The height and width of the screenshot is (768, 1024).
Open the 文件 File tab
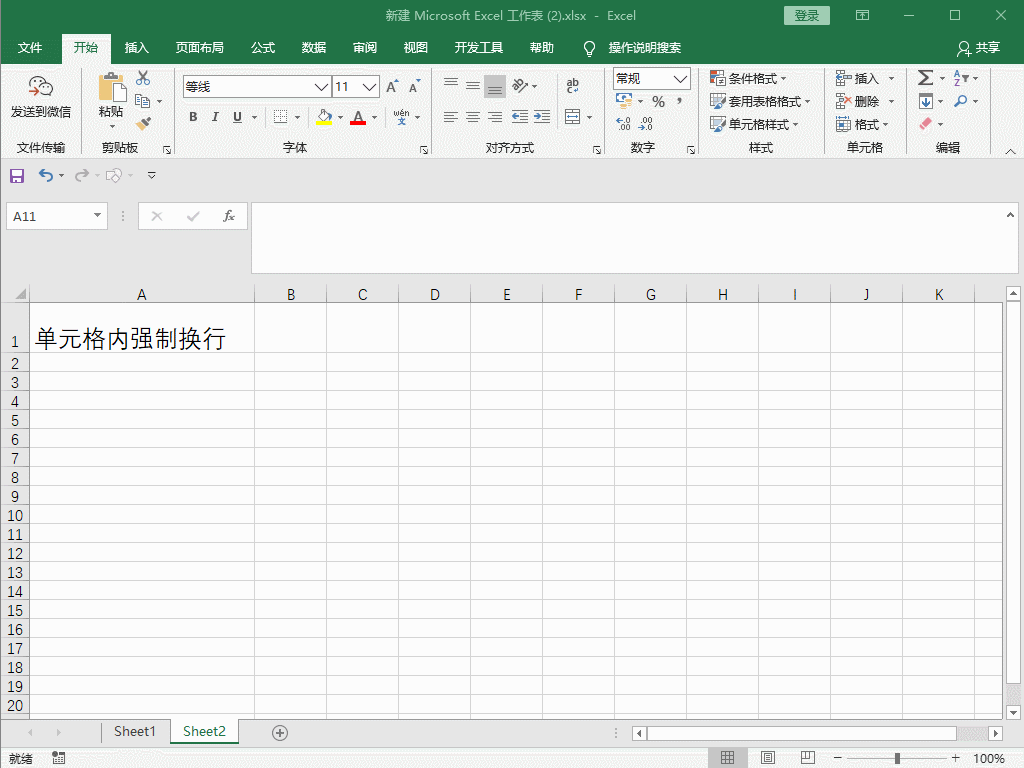coord(30,48)
